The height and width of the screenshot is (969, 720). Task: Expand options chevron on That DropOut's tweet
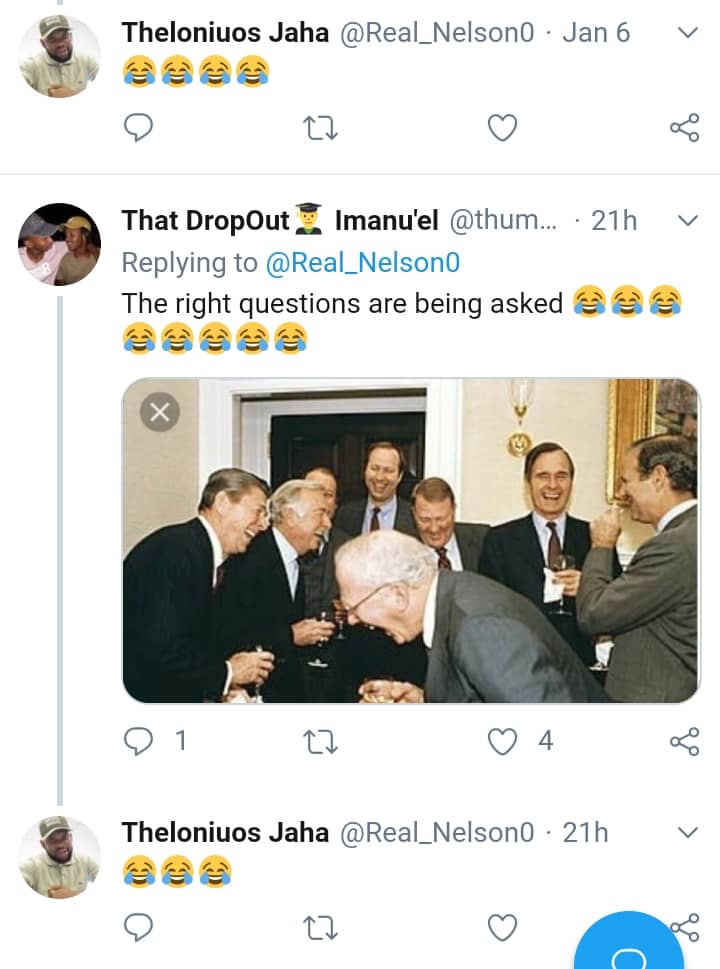[x=687, y=220]
